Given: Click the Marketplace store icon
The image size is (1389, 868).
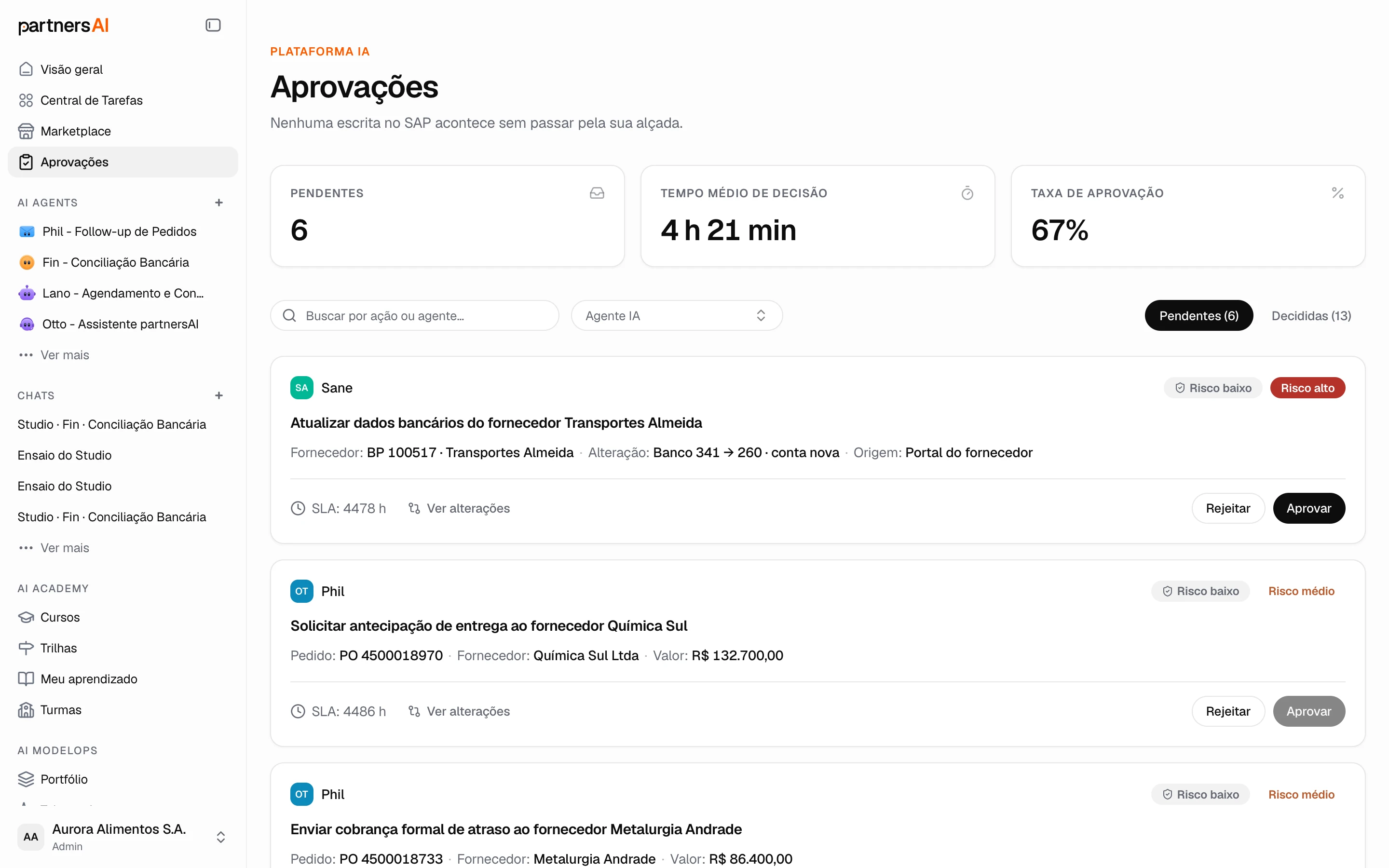Looking at the screenshot, I should [x=26, y=131].
